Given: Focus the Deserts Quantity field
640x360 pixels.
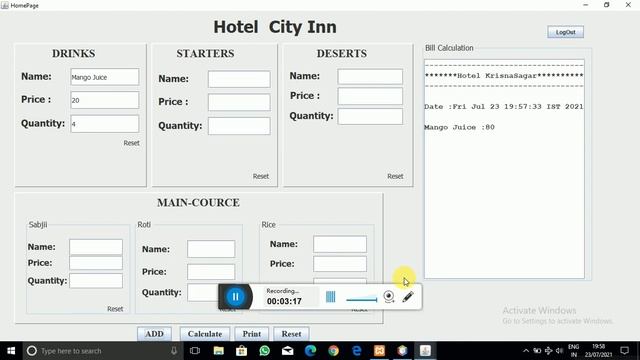Looking at the screenshot, I should tap(370, 116).
